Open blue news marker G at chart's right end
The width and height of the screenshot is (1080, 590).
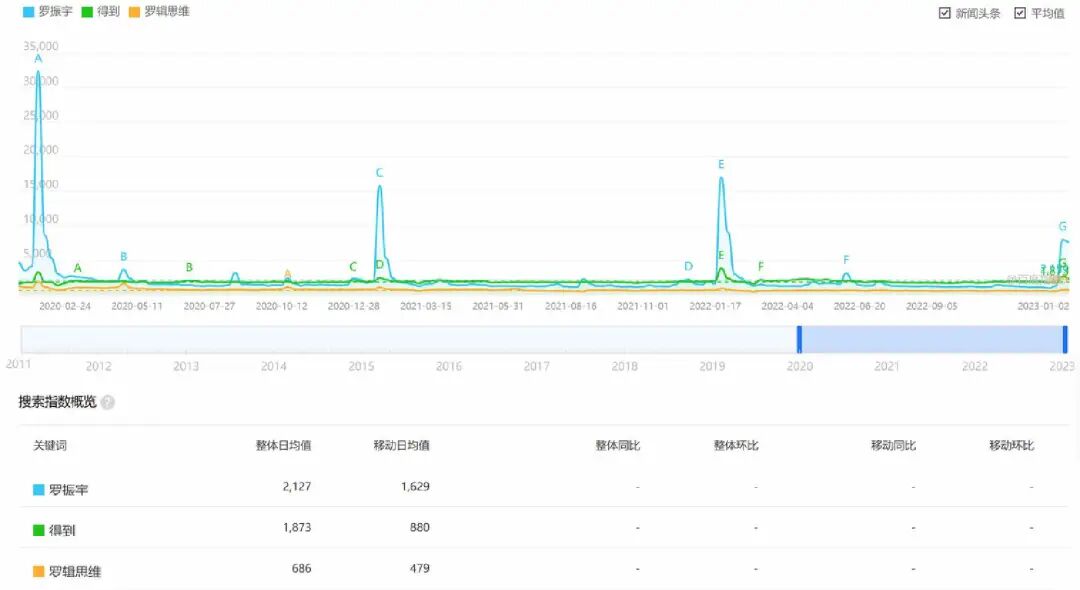pyautogui.click(x=1062, y=226)
